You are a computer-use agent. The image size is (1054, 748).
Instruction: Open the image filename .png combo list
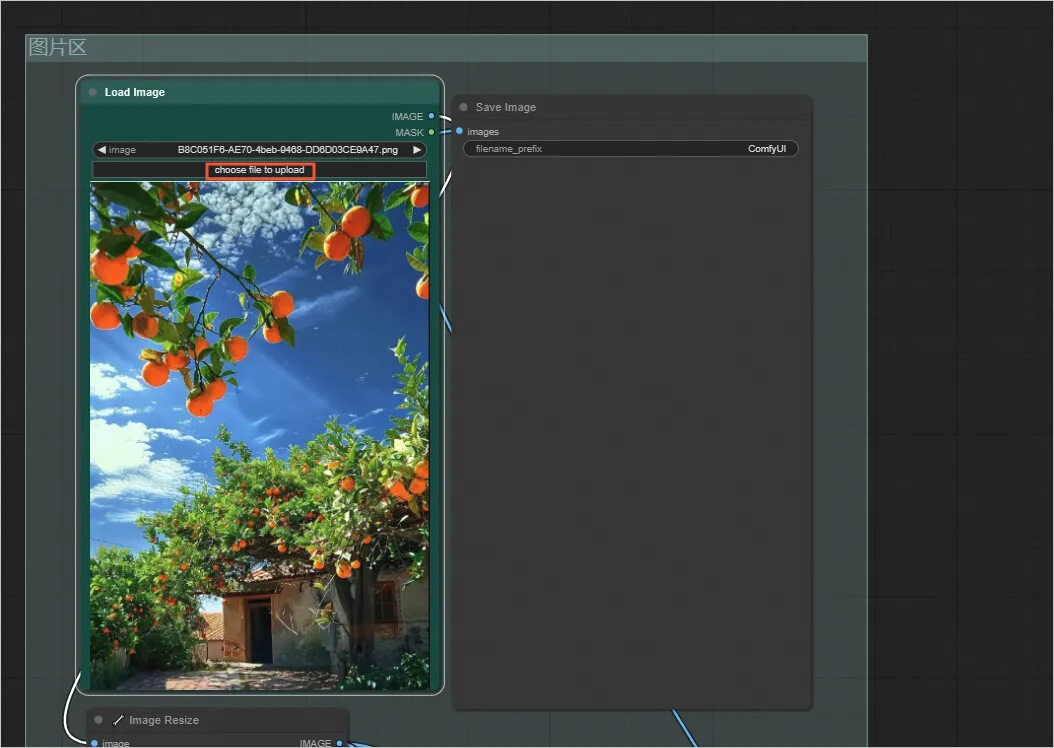(x=259, y=150)
